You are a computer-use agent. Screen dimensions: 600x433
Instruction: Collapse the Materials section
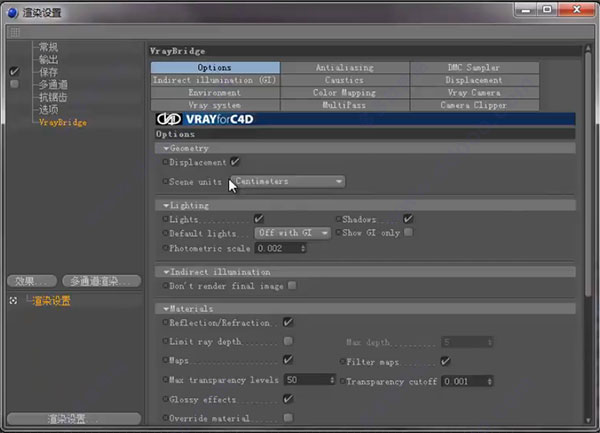[x=166, y=309]
